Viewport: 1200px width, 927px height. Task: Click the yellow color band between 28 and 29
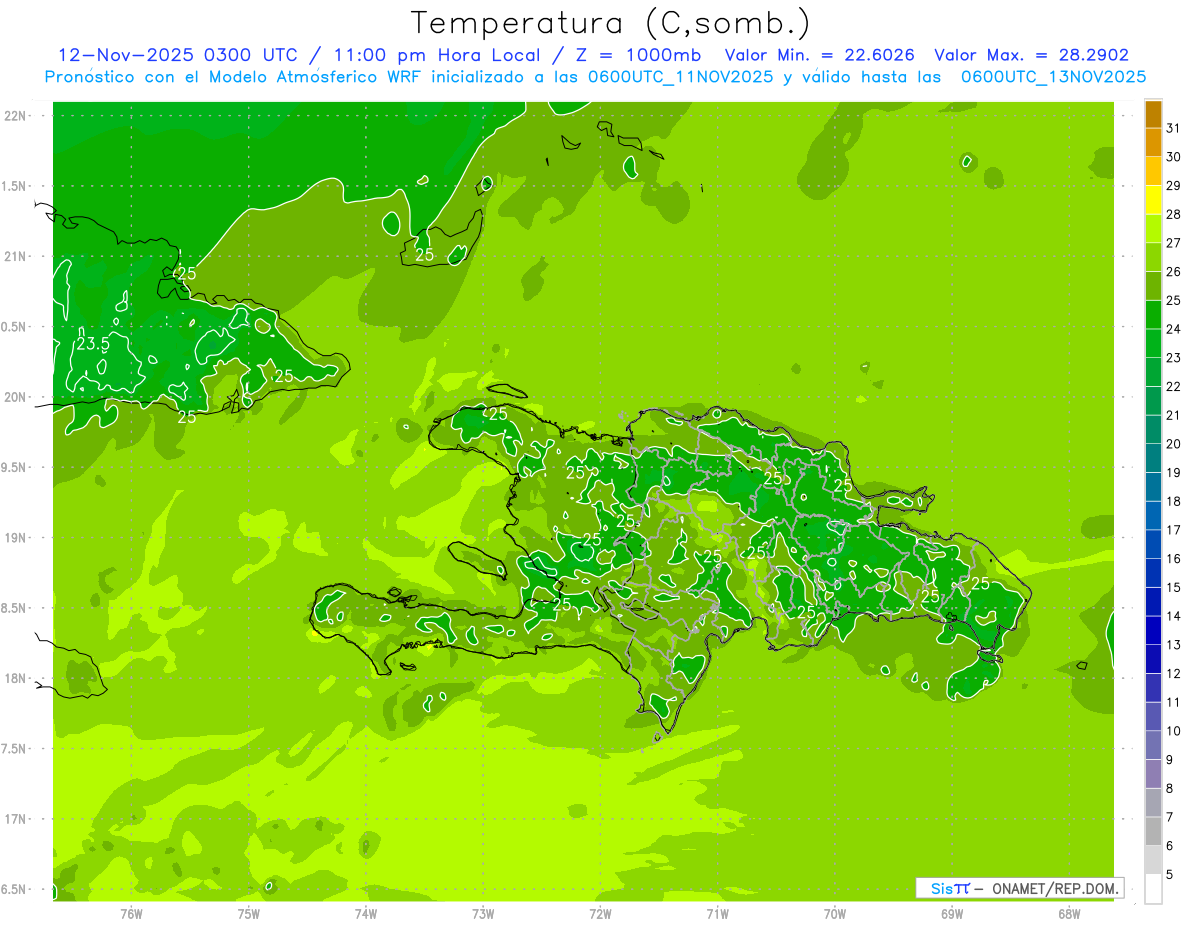[1153, 200]
